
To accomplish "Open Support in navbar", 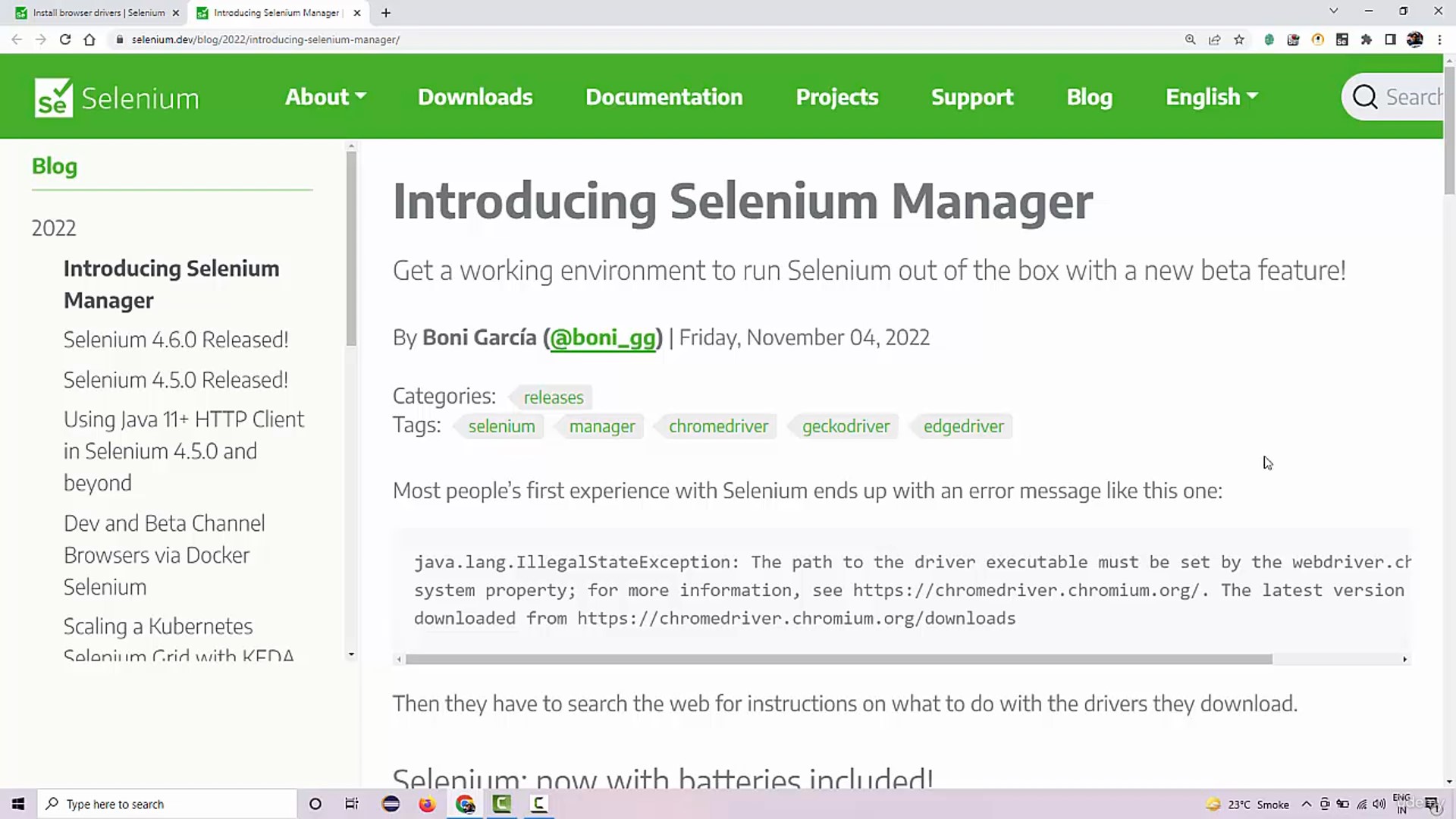I will [x=972, y=97].
